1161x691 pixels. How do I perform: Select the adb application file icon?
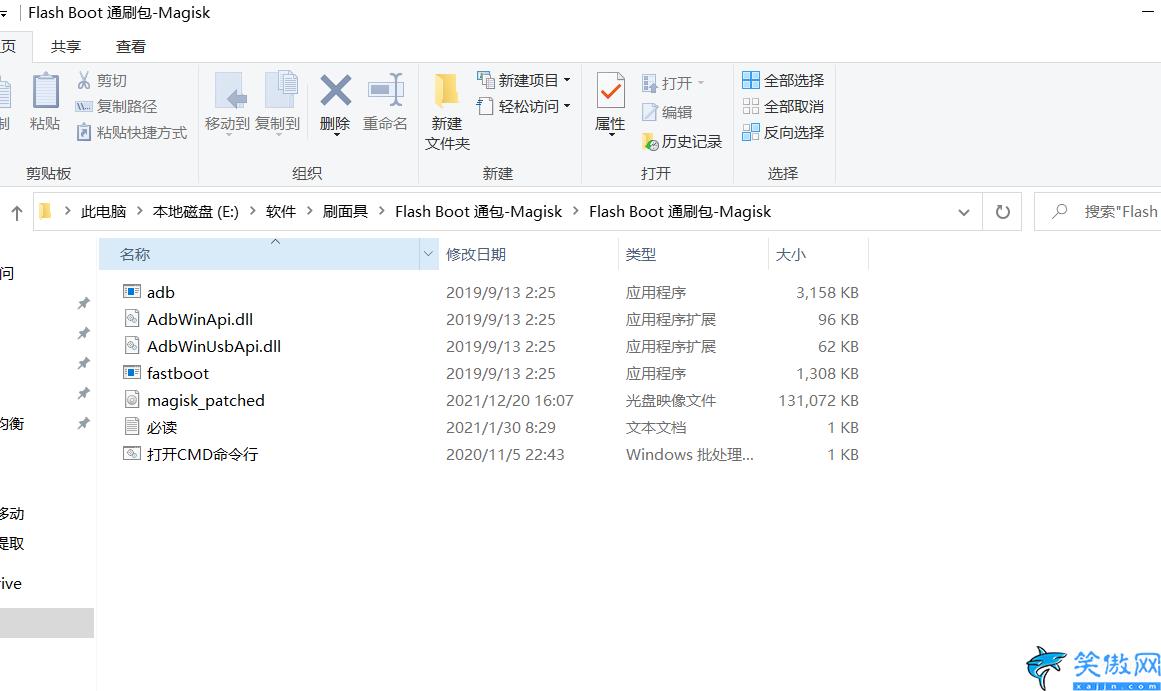132,292
